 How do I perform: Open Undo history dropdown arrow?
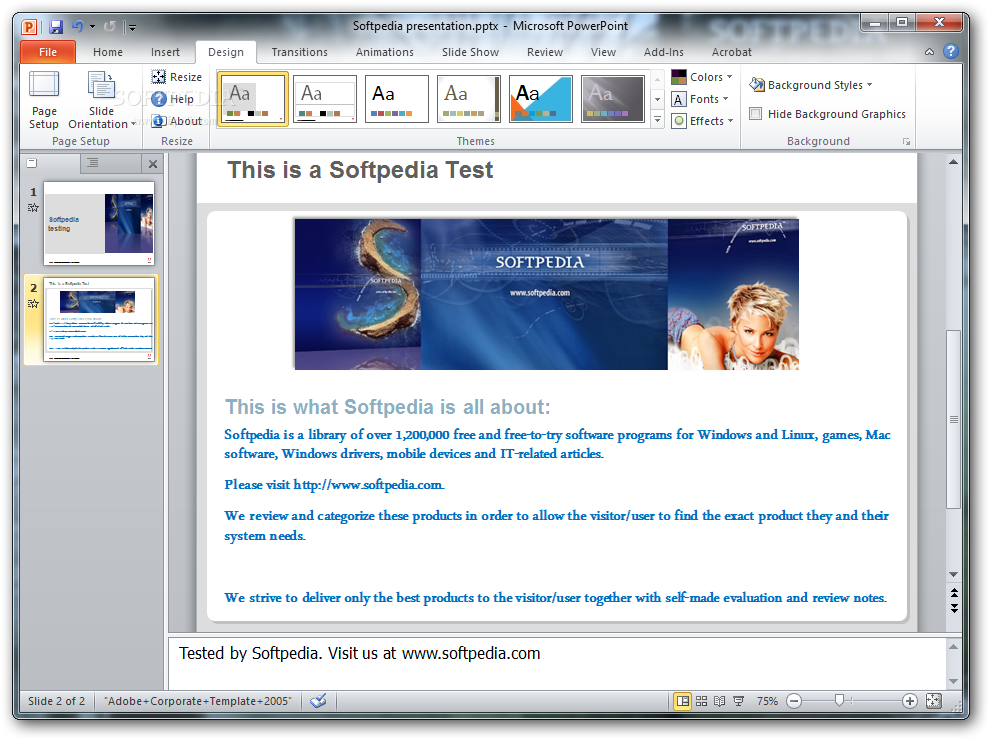(x=92, y=27)
